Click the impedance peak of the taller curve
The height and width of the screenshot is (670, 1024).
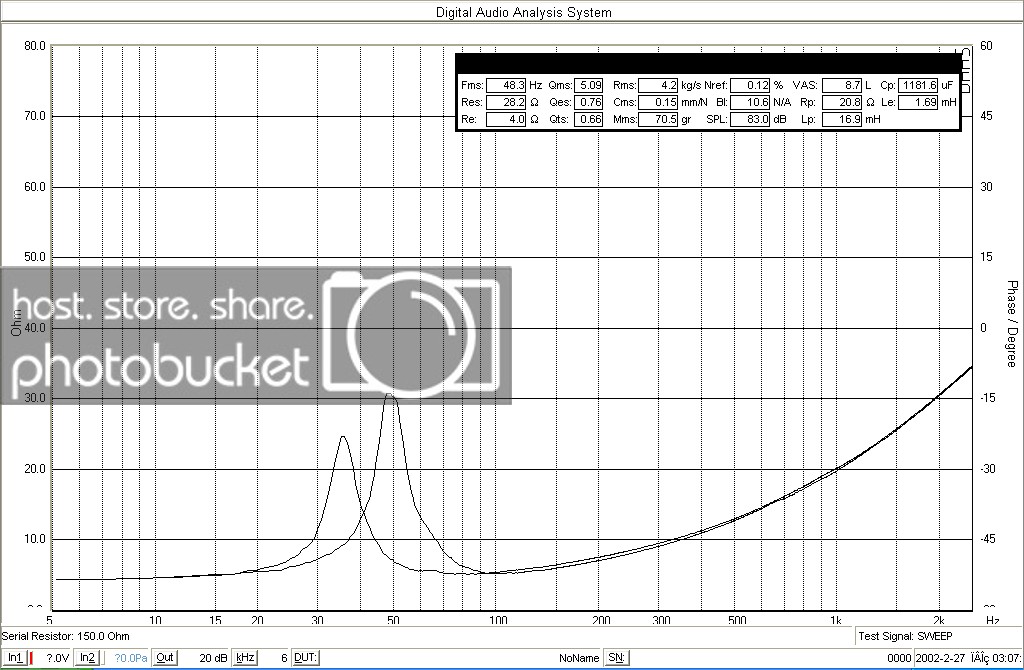click(x=390, y=394)
